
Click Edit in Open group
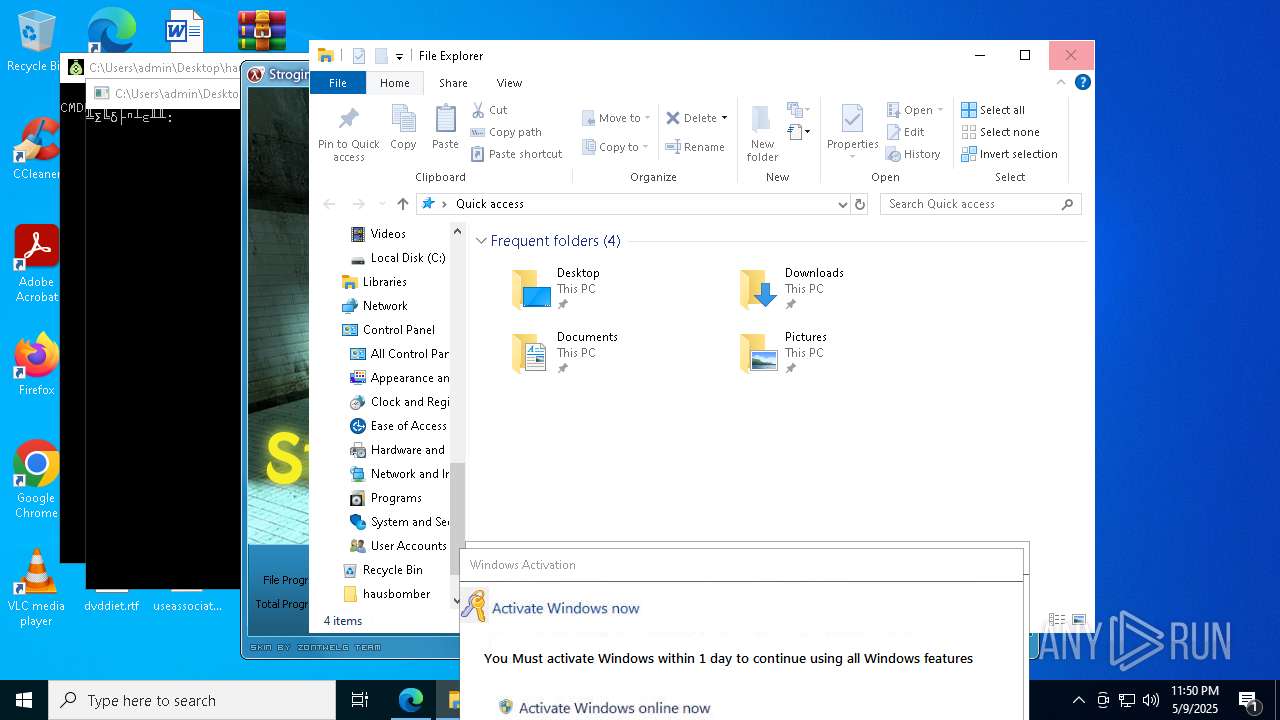pyautogui.click(x=906, y=132)
